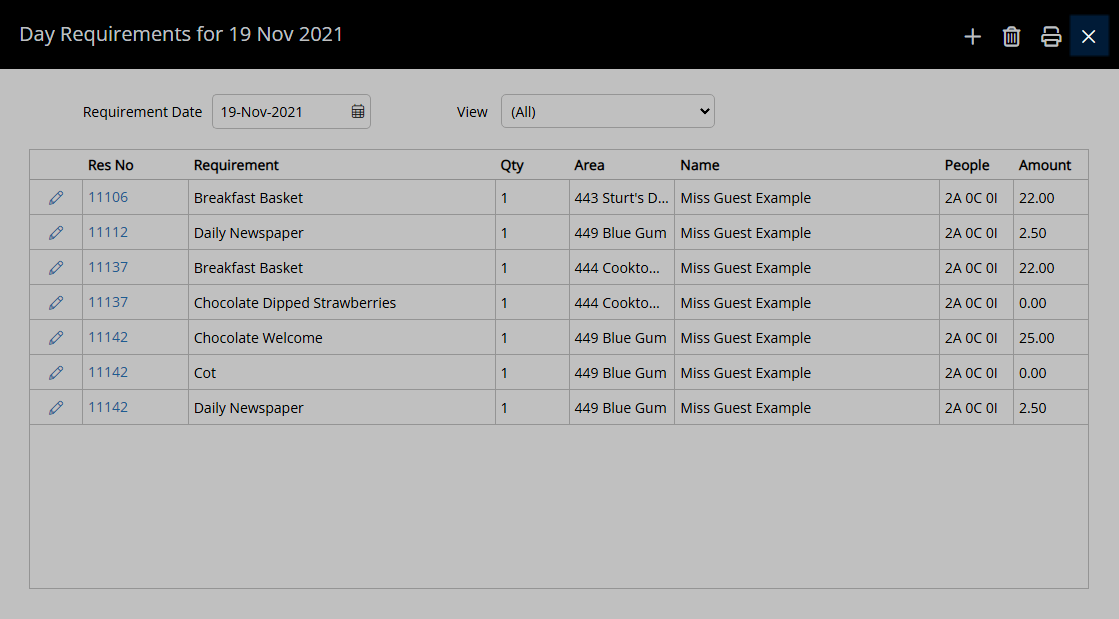
Task: Edit the Cot requirement row
Action: [56, 373]
